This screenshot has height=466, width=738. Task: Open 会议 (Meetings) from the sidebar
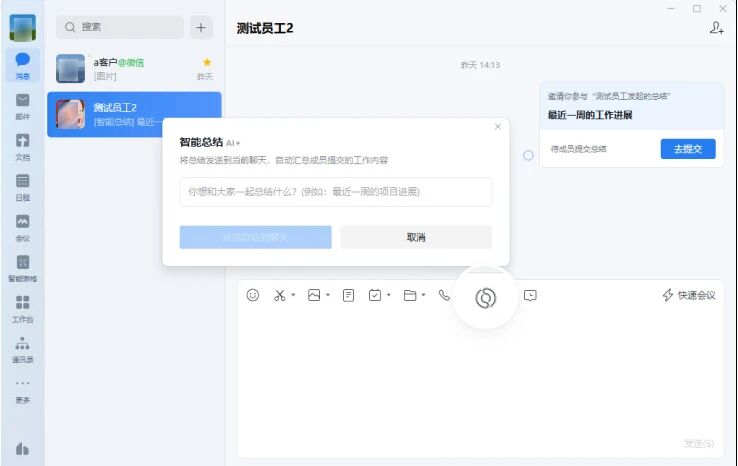click(x=22, y=227)
